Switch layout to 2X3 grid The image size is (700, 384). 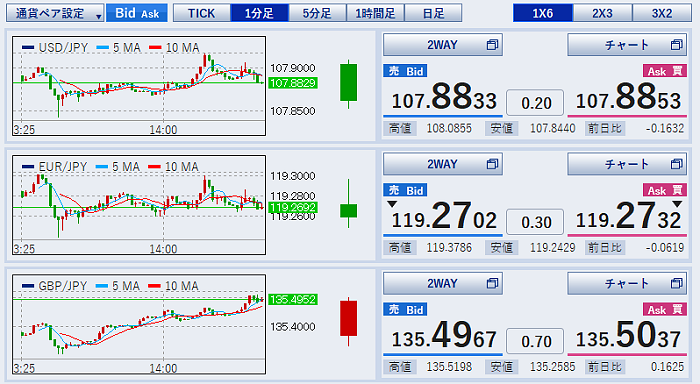(x=602, y=13)
